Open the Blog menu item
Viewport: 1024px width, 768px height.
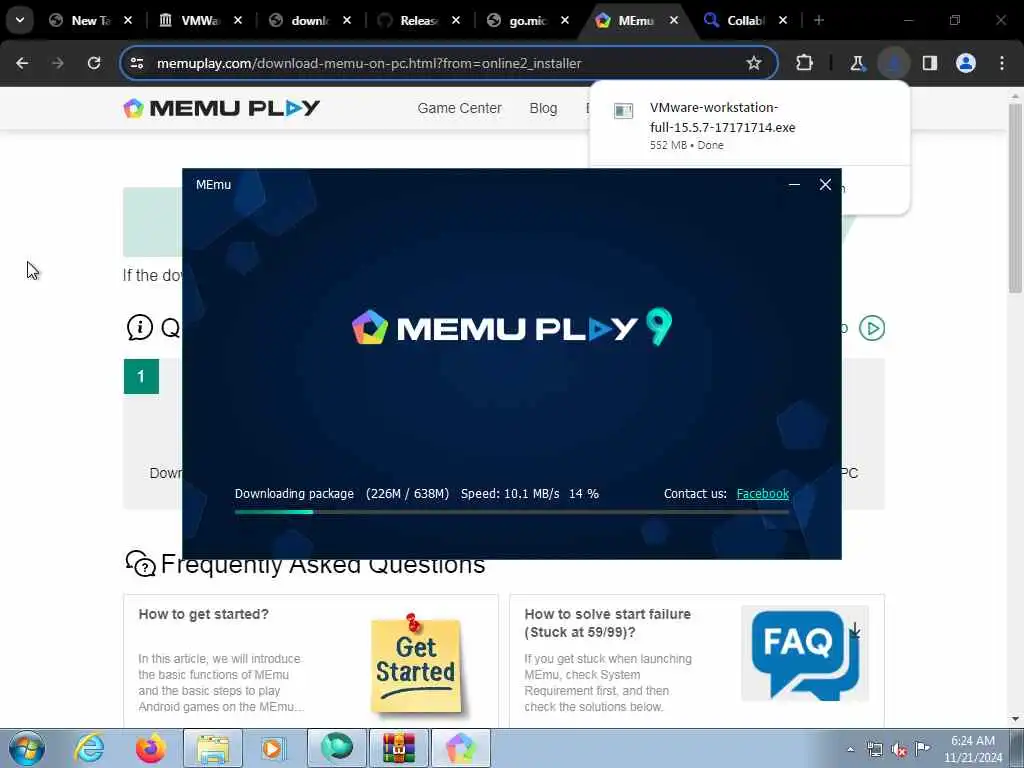coord(543,108)
